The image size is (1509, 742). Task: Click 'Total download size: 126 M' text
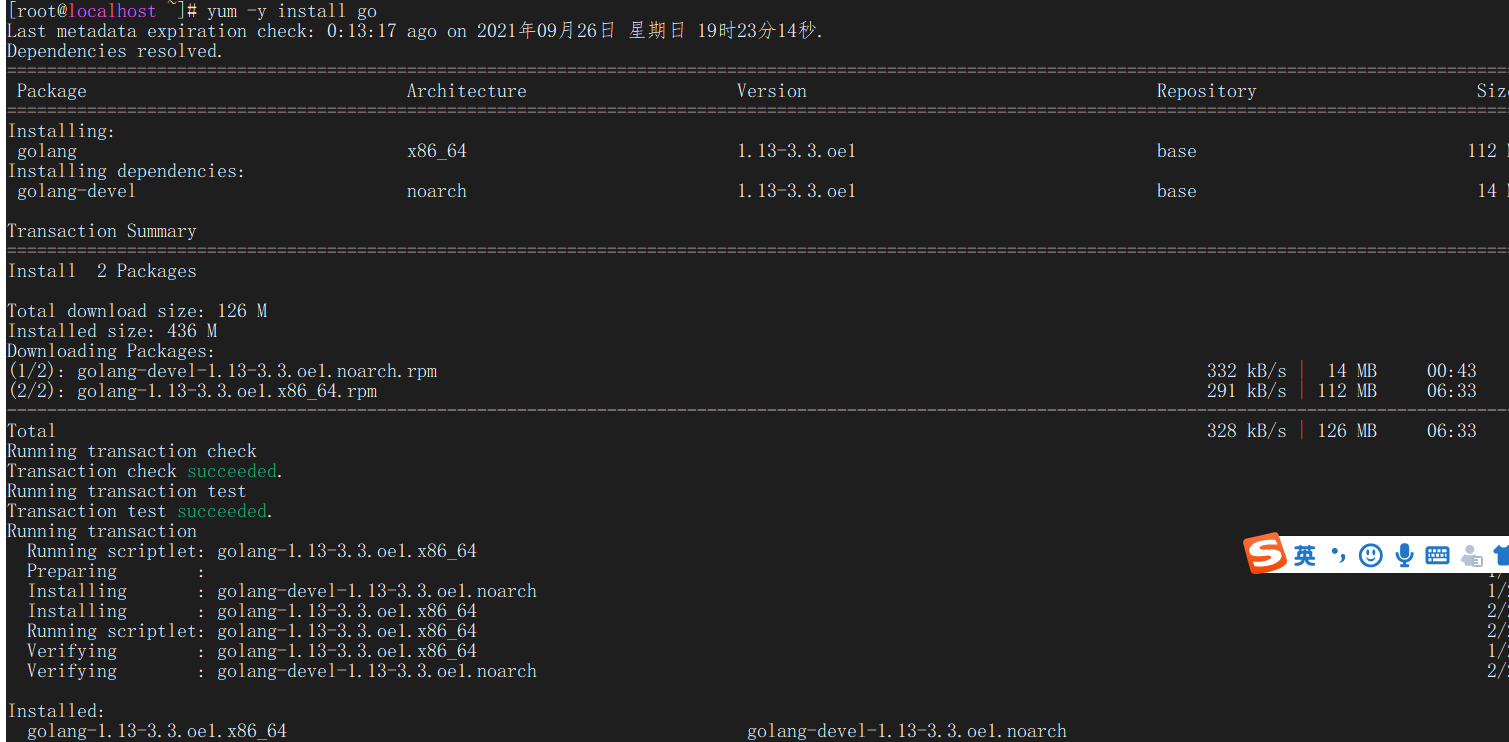pos(137,311)
